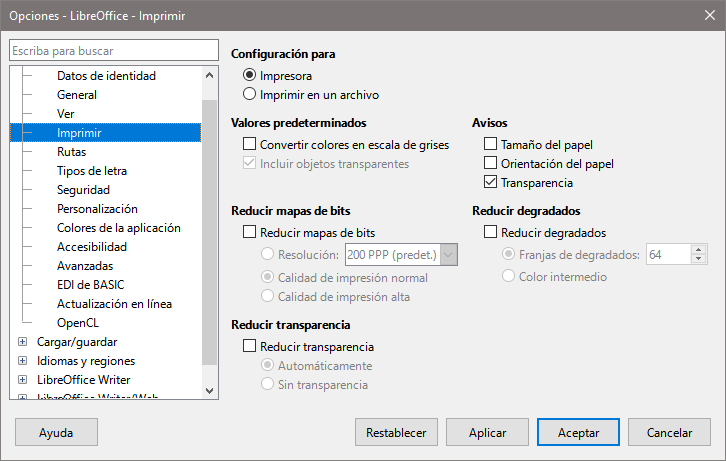This screenshot has height=461, width=726.
Task: Expand the Cargar/guardar tree node
Action: pyautogui.click(x=22, y=342)
